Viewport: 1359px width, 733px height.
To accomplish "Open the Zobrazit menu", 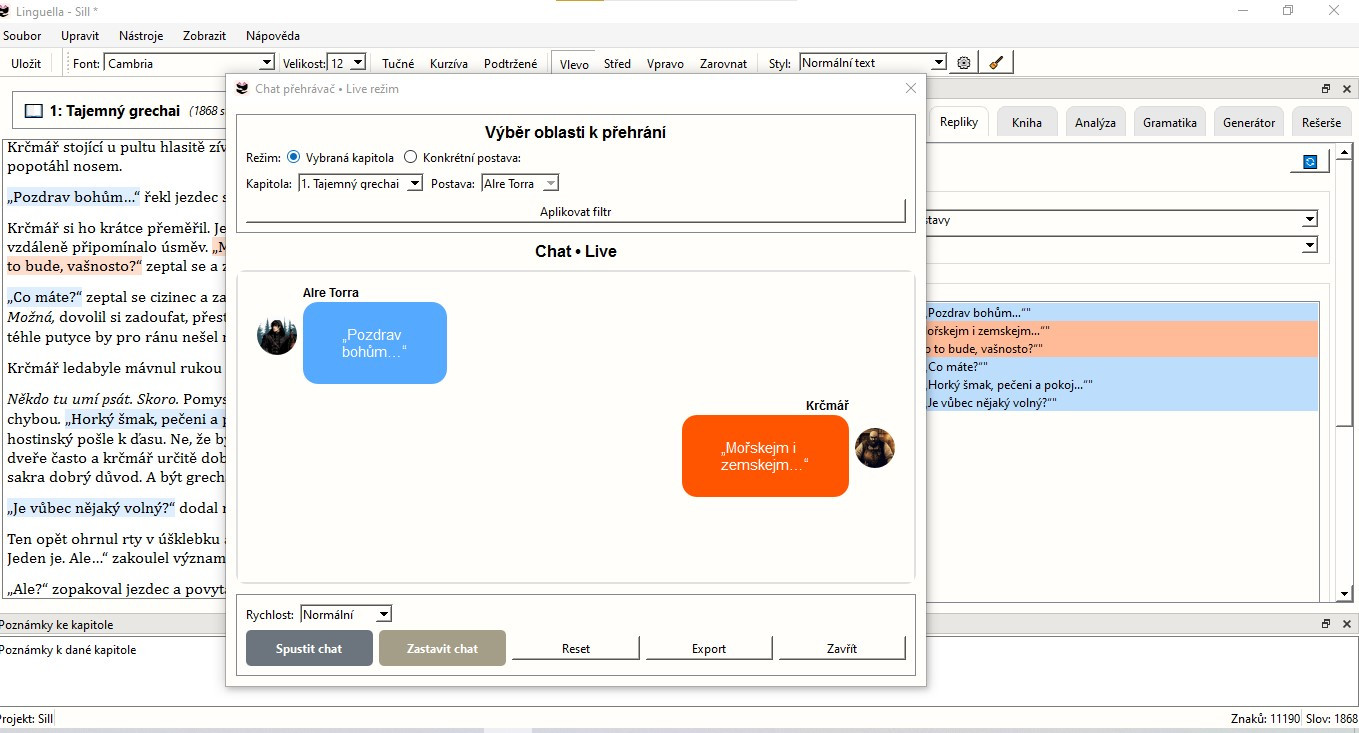I will click(x=205, y=36).
